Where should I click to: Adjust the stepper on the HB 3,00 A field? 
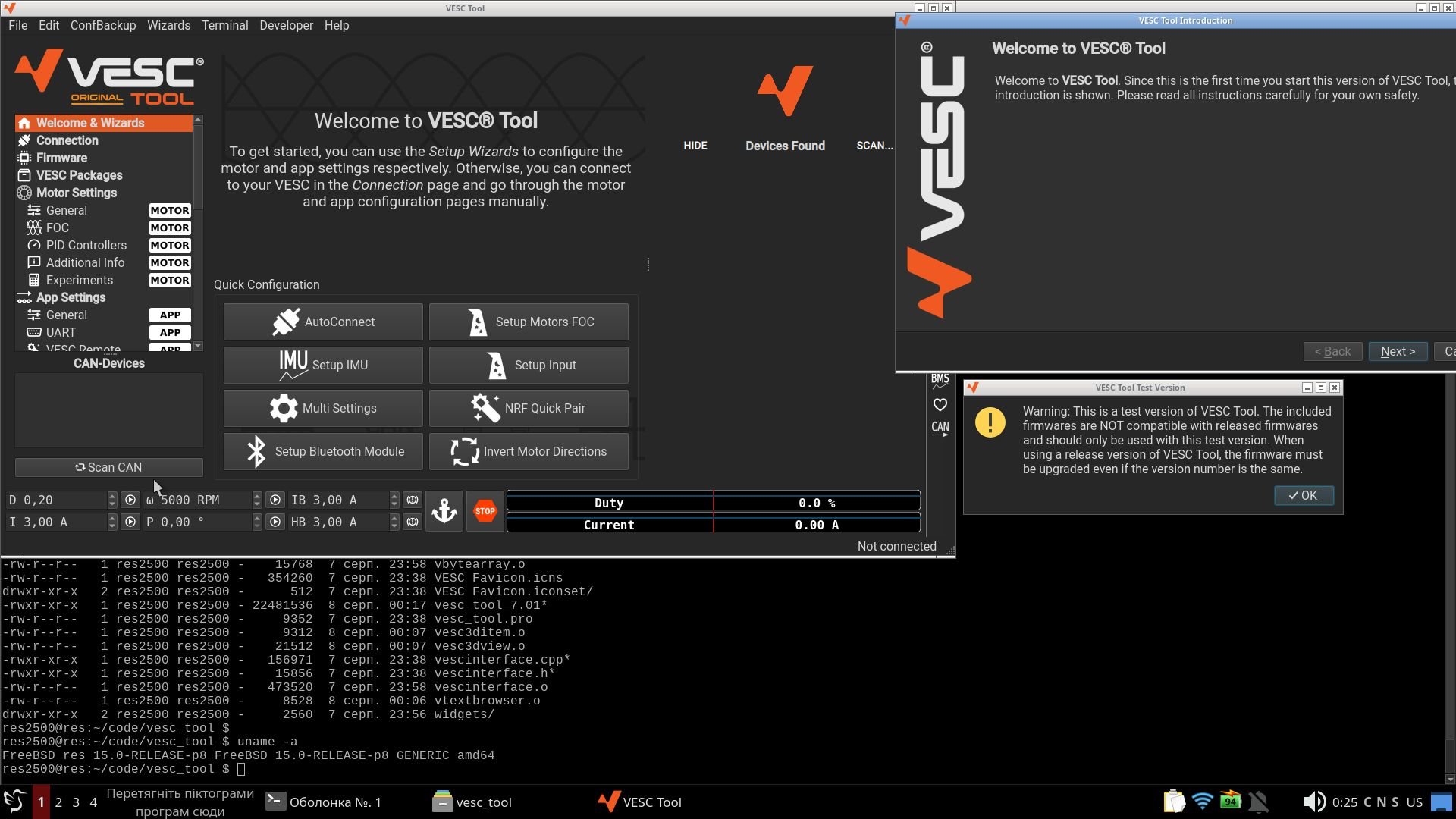click(x=394, y=522)
